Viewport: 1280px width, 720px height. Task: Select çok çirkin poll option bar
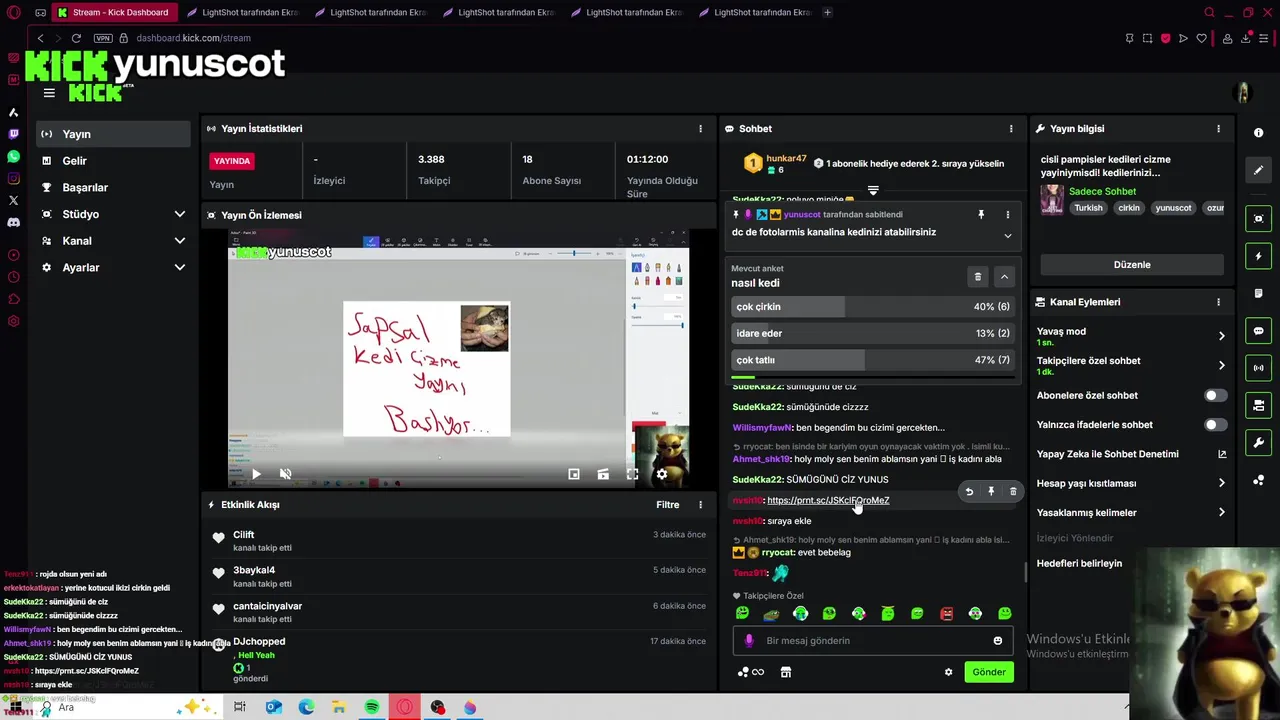[x=873, y=307]
